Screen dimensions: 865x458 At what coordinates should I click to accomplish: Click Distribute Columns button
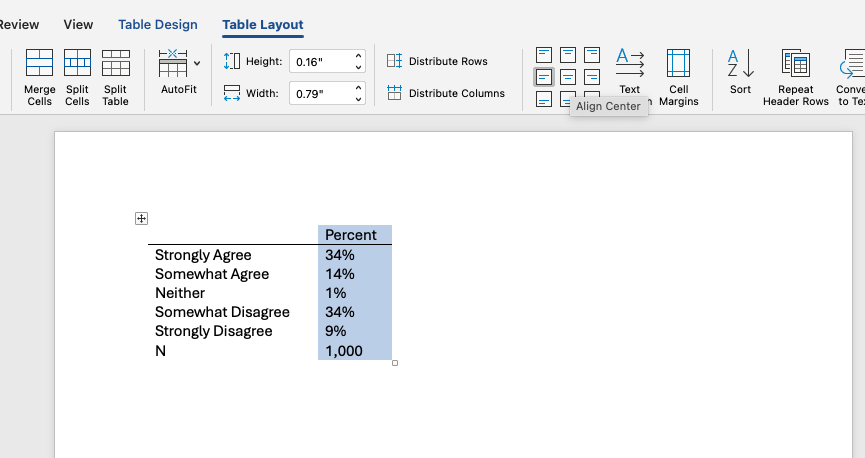coord(445,94)
